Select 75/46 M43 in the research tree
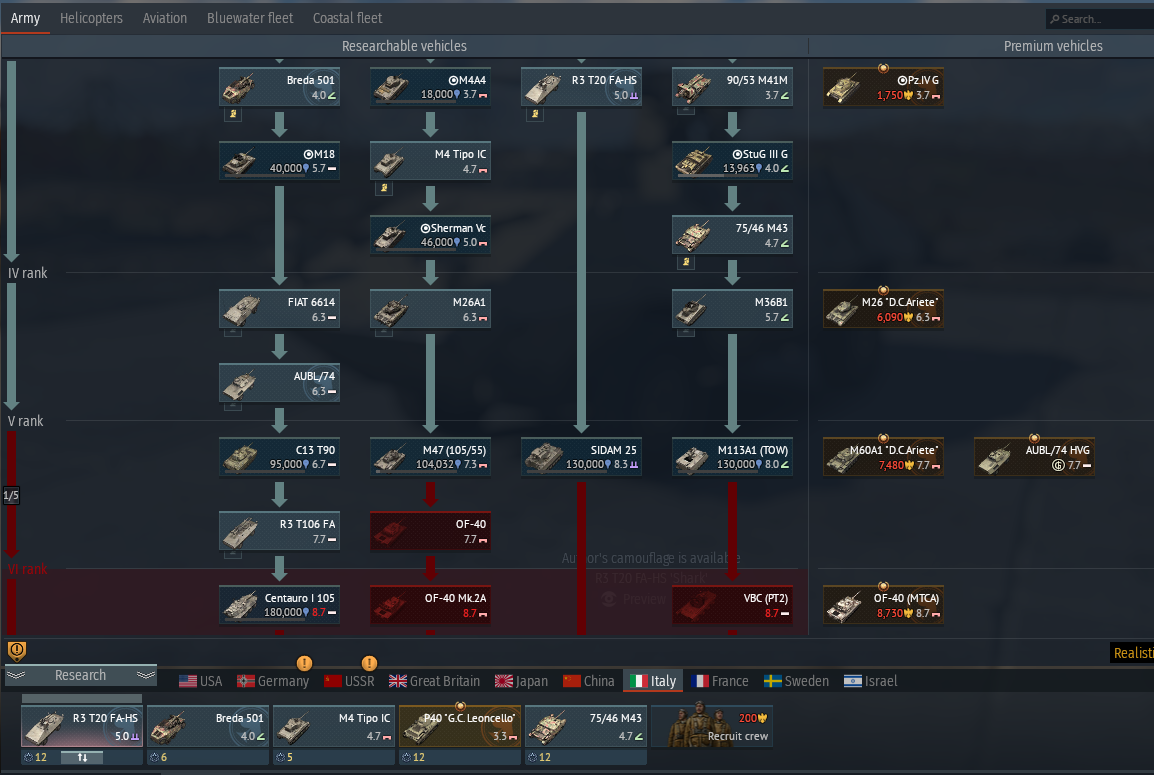This screenshot has width=1154, height=775. (732, 236)
